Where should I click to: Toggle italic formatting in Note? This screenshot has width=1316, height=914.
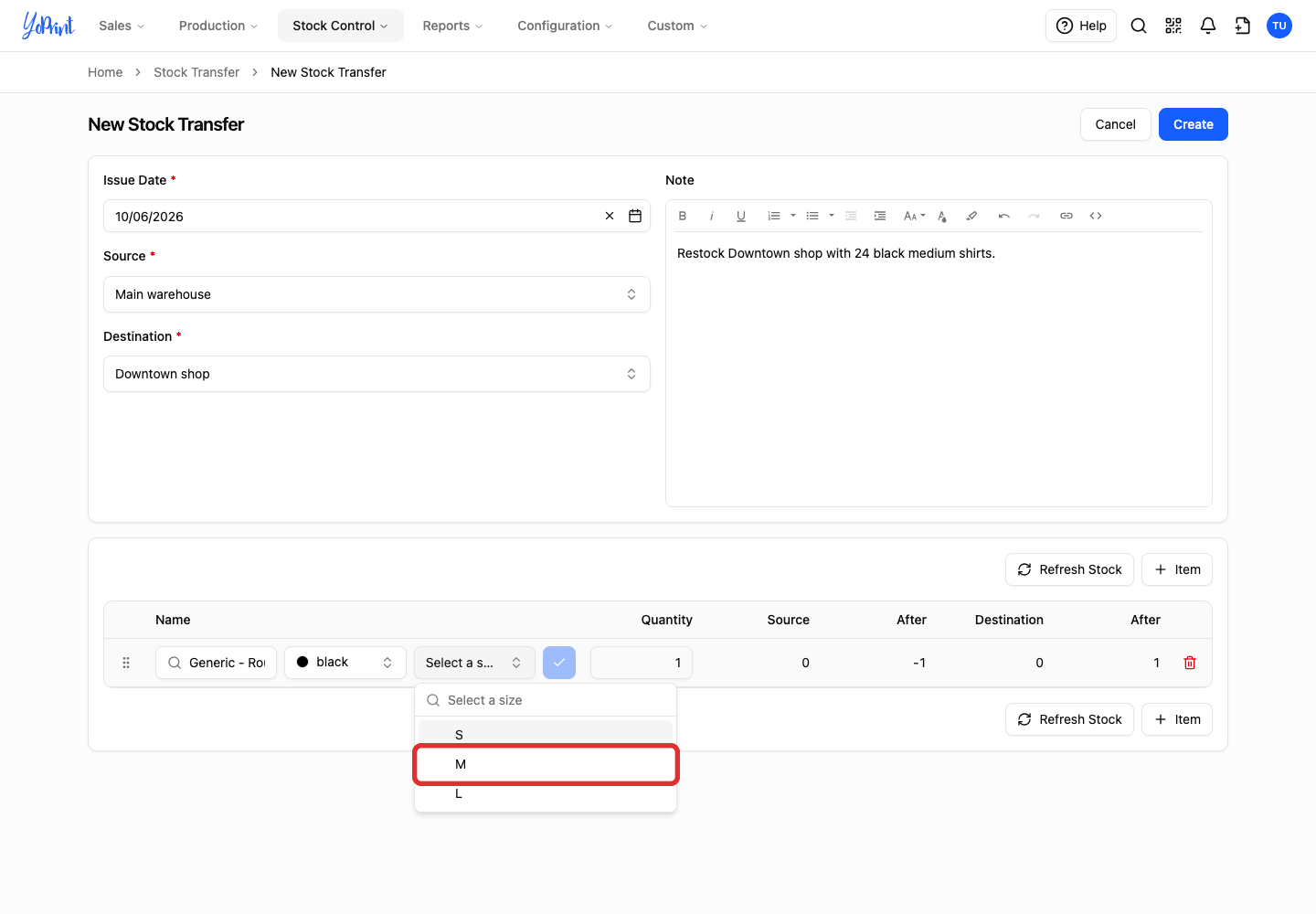click(x=712, y=216)
